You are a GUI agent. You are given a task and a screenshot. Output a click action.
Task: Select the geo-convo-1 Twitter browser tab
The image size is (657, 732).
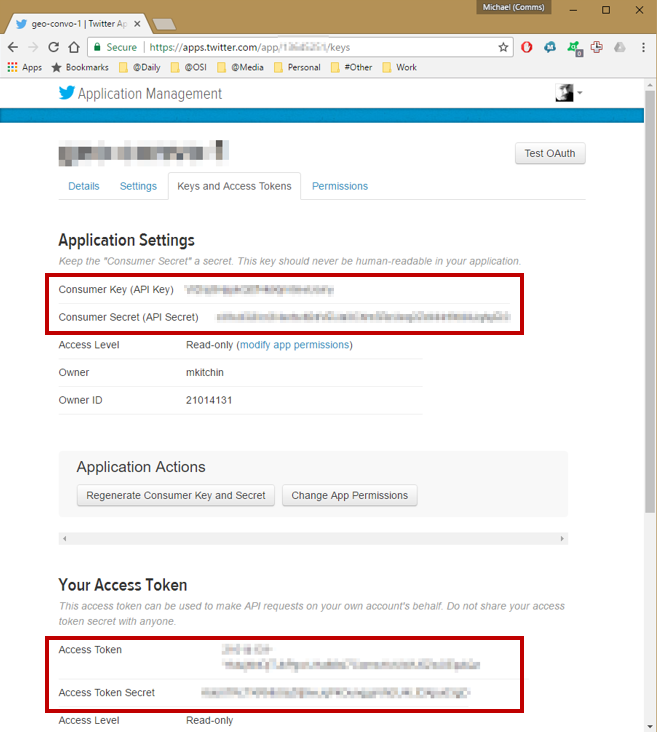pos(77,24)
